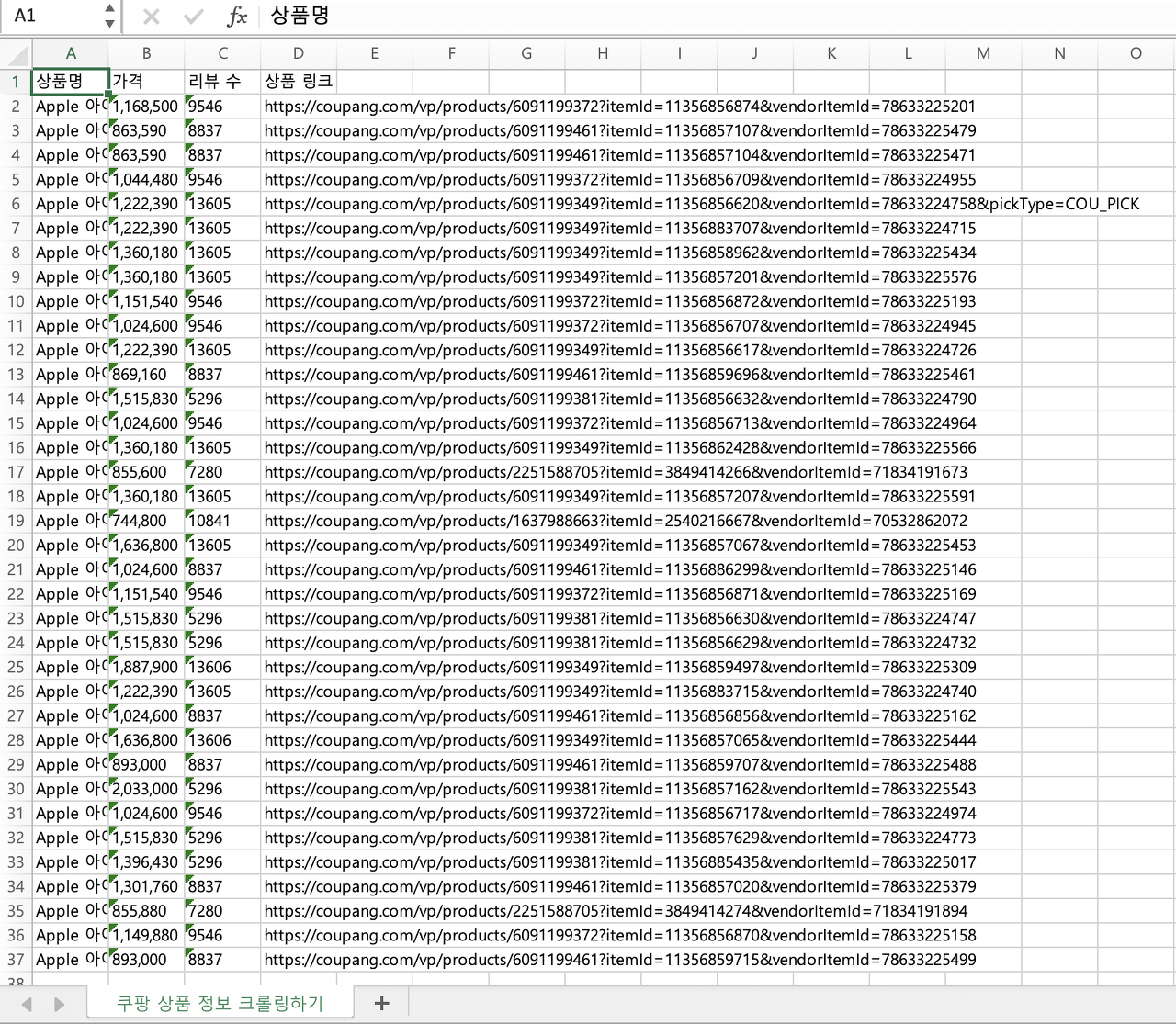Click the link ending with pickType=COU_PICK
The image size is (1176, 1024).
click(702, 204)
